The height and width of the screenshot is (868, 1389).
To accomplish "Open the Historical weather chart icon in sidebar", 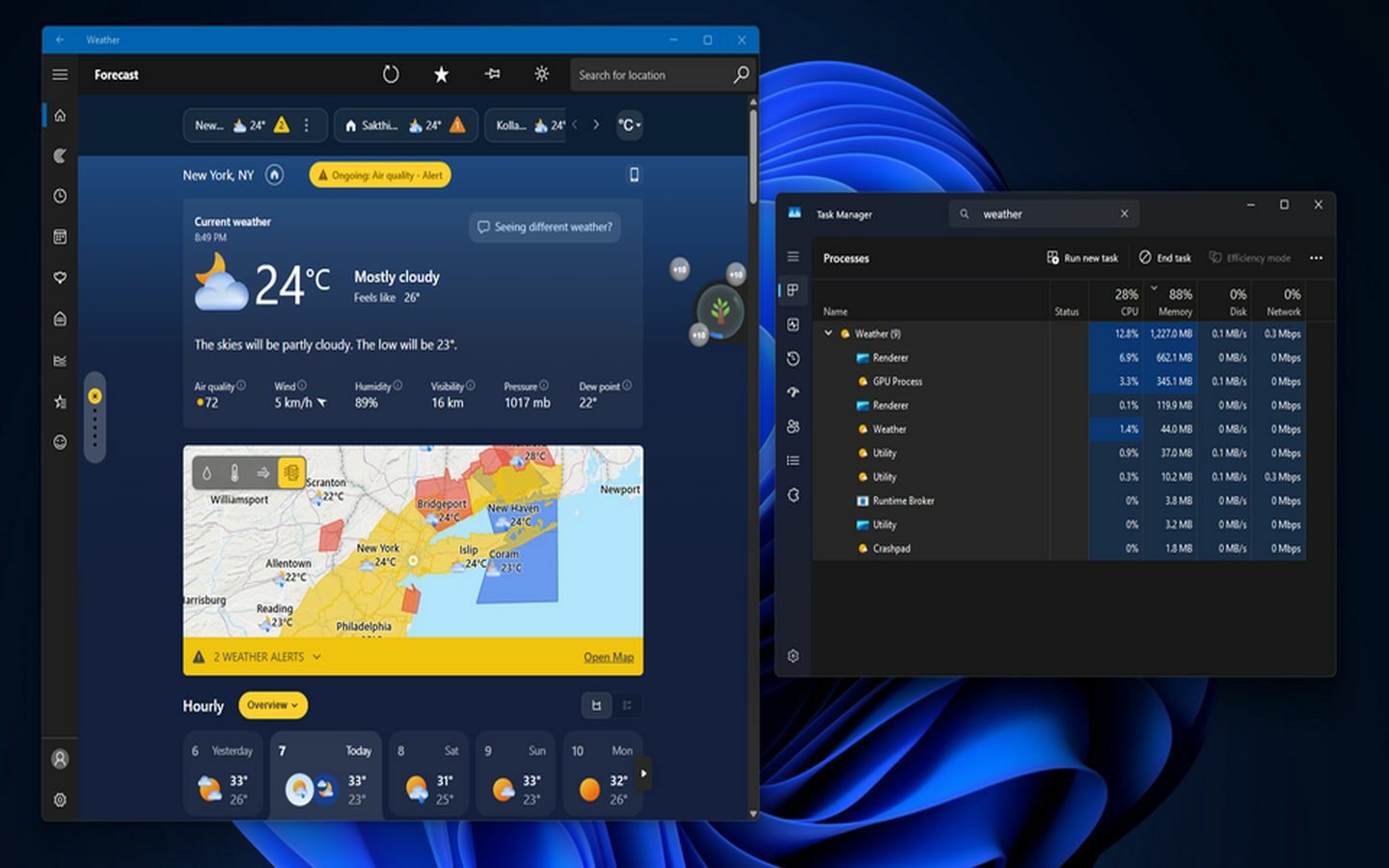I will click(x=60, y=360).
